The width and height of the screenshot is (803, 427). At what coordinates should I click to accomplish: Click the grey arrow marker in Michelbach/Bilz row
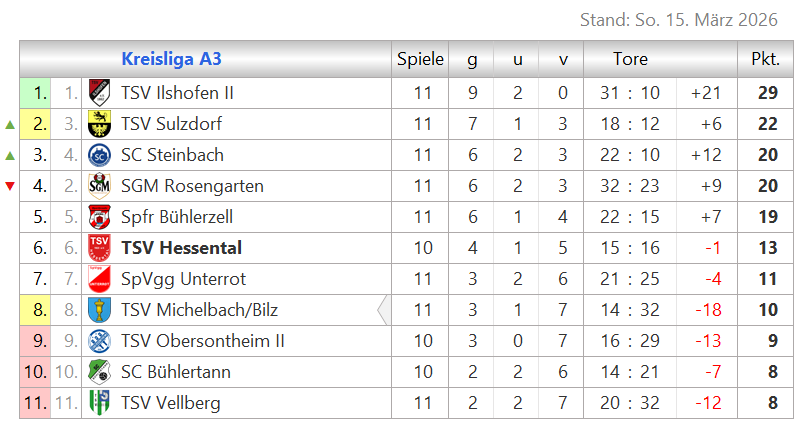pos(383,310)
